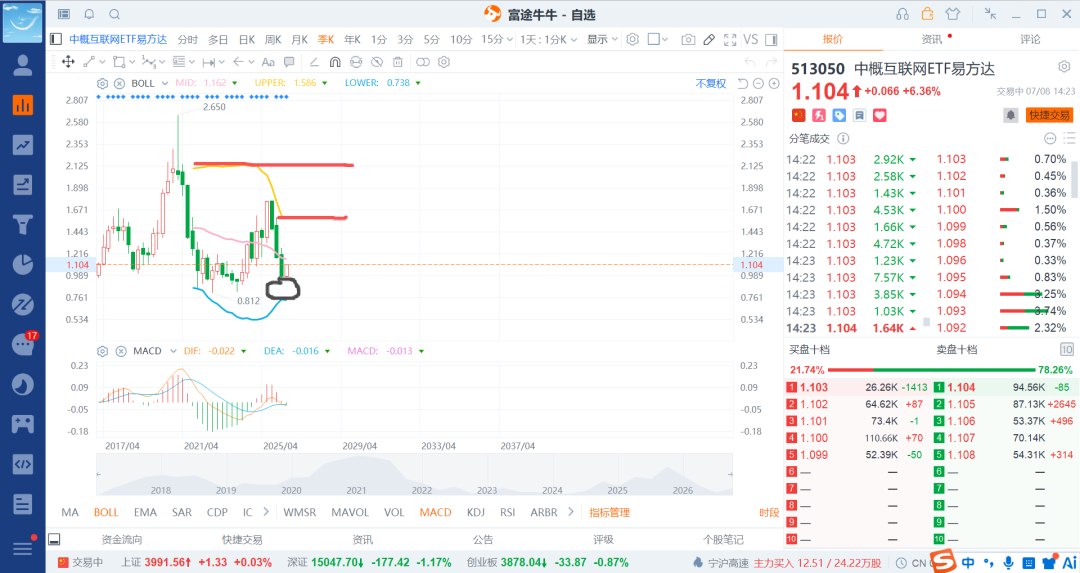Expand the MACD subchart name dropdown

(x=174, y=351)
